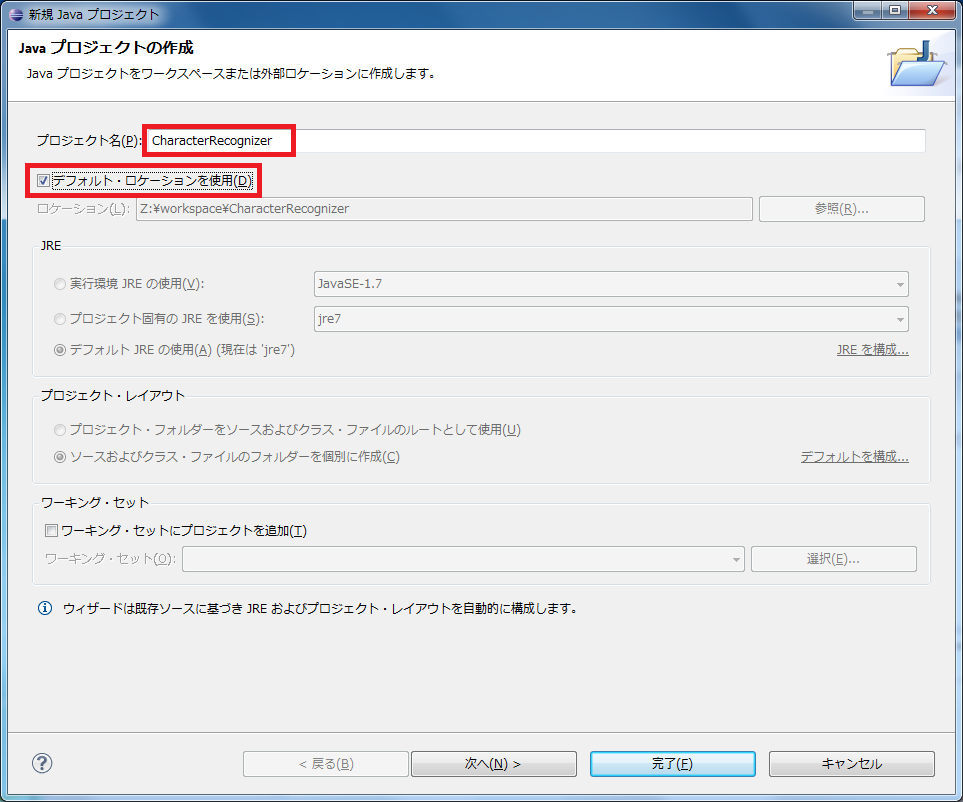Screen dimensions: 963x802
Task: Click the help question mark icon
Action: [x=42, y=763]
